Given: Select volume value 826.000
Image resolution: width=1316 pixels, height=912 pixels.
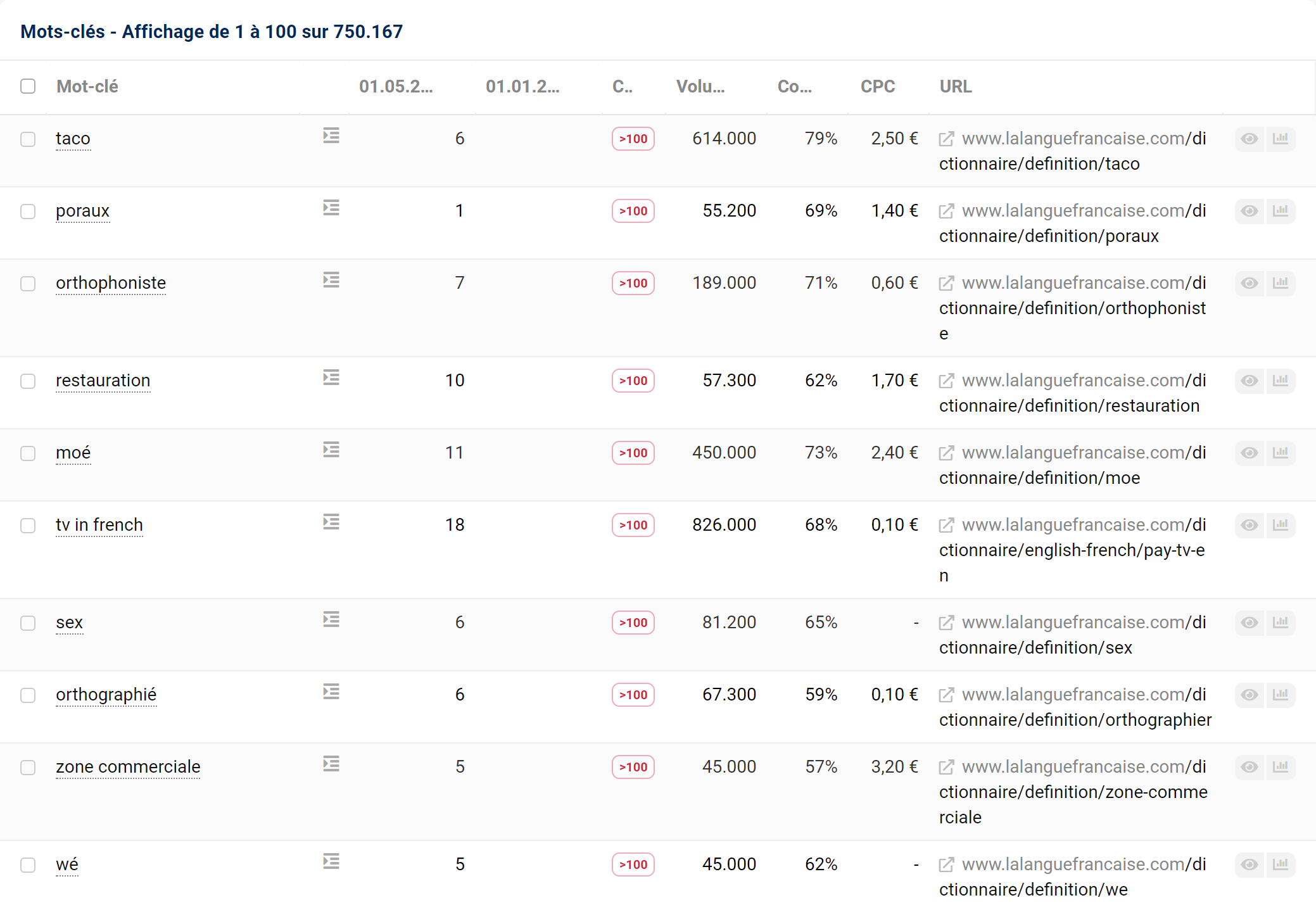Looking at the screenshot, I should coord(724,525).
